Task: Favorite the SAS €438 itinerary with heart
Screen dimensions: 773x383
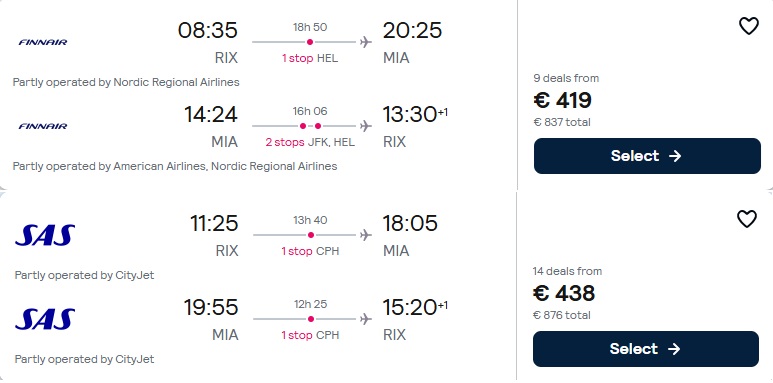Action: click(746, 219)
